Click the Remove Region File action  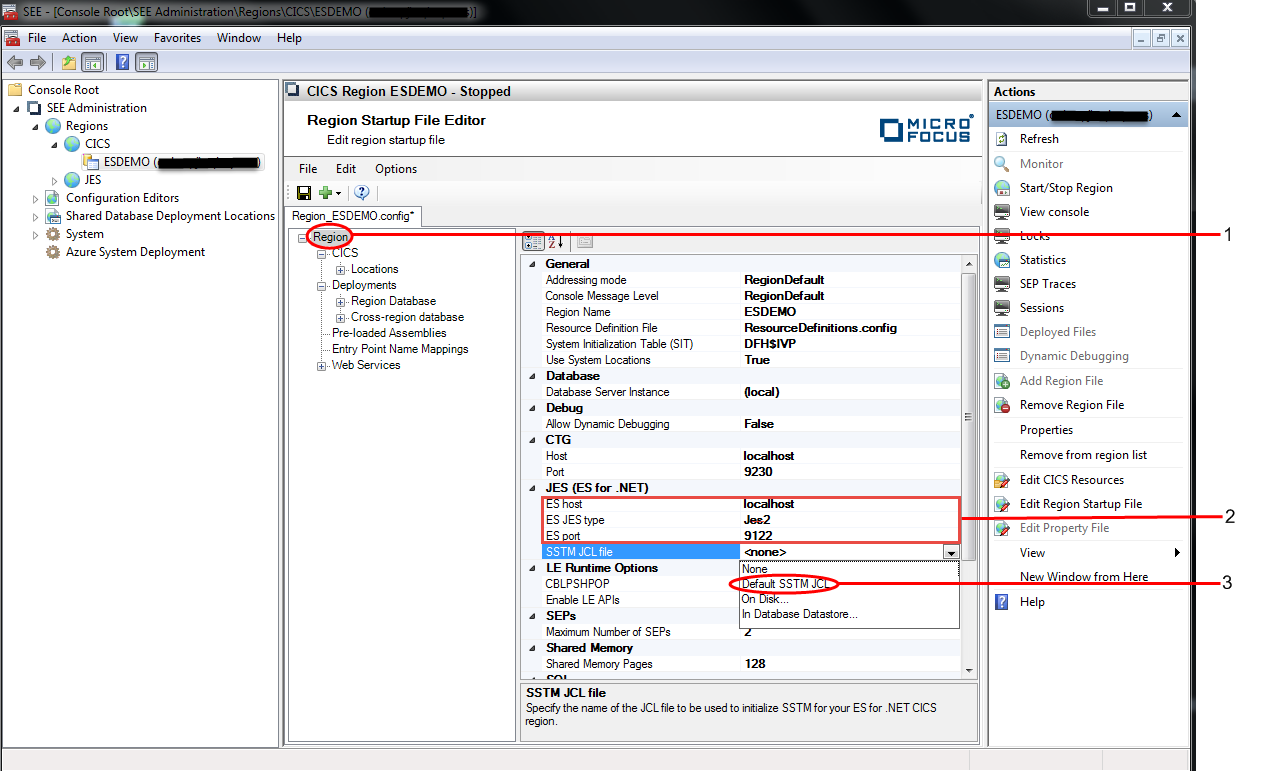tap(1071, 405)
